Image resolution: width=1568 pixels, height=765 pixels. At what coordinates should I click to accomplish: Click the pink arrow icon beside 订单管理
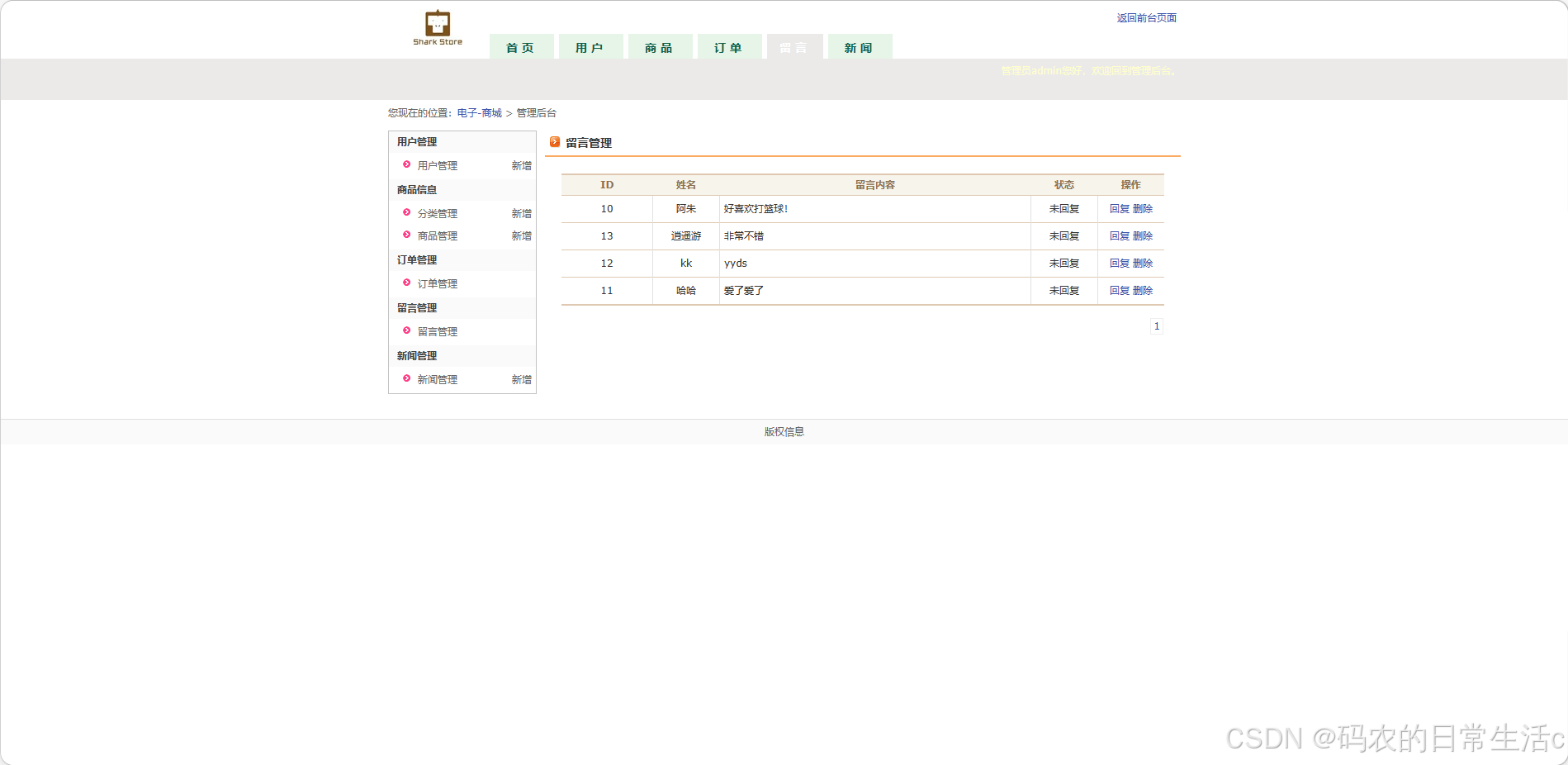click(x=406, y=283)
